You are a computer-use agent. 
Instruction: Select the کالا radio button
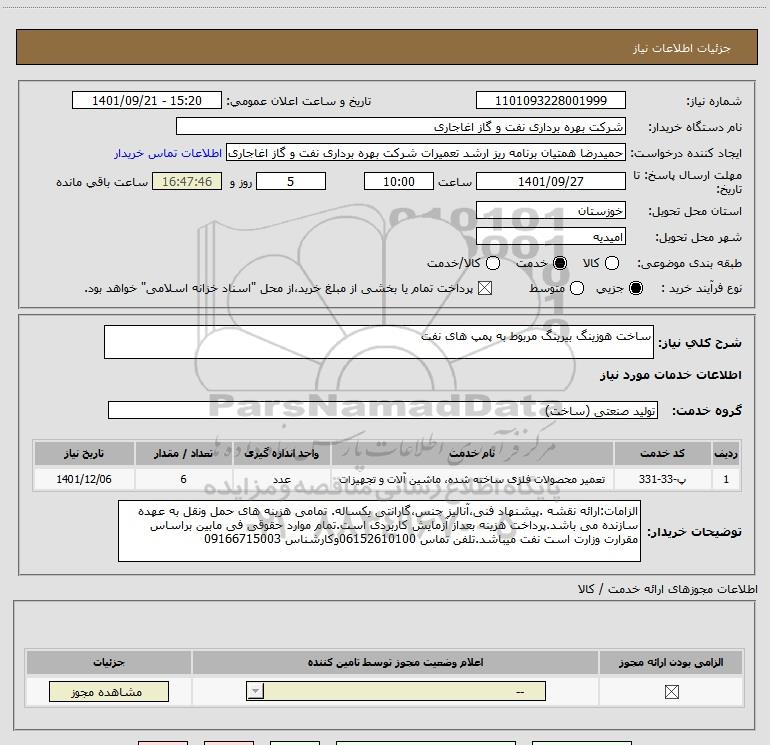(612, 263)
